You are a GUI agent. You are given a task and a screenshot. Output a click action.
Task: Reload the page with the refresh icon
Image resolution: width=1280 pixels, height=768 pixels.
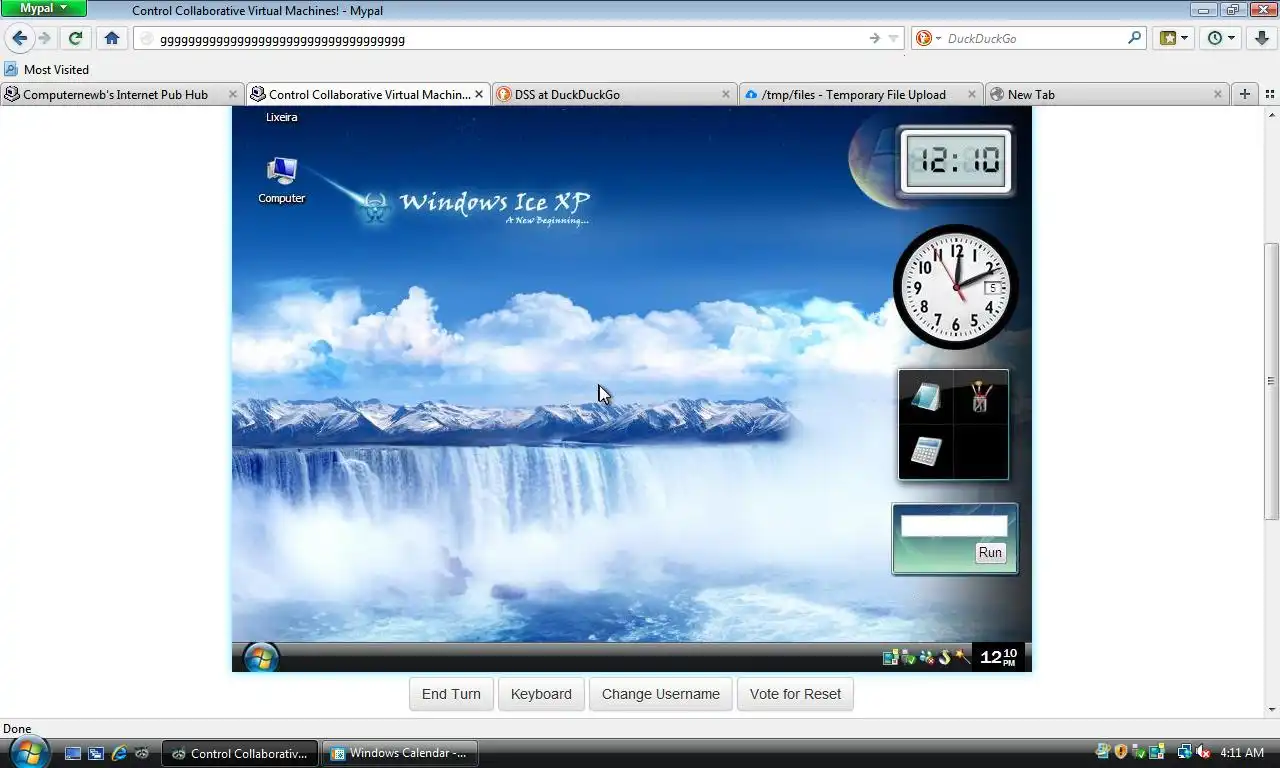pos(75,38)
